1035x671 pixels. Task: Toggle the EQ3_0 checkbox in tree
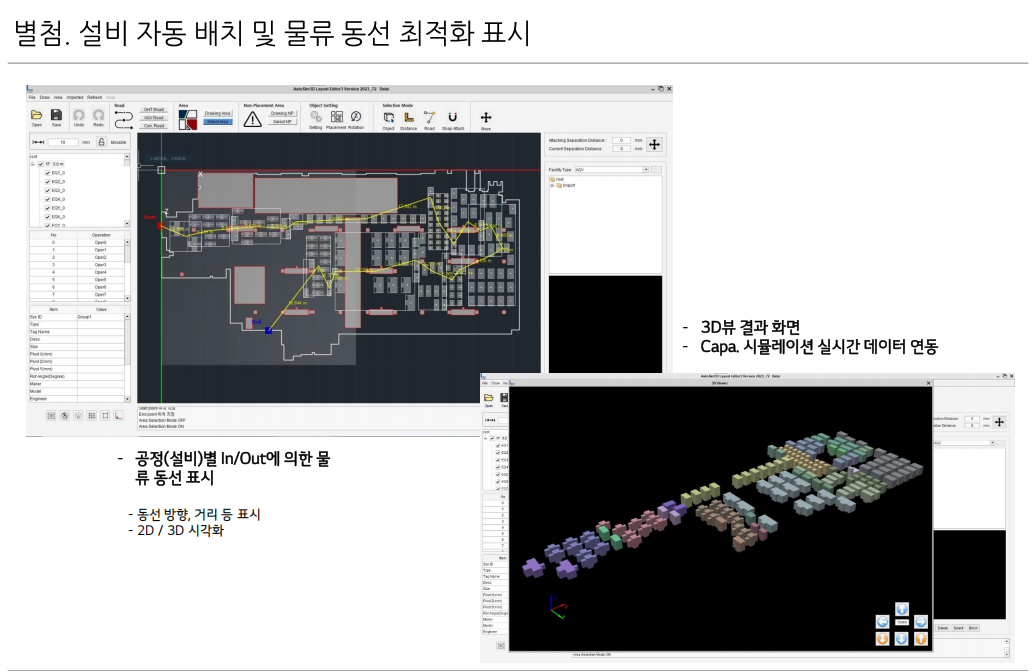pyautogui.click(x=48, y=190)
